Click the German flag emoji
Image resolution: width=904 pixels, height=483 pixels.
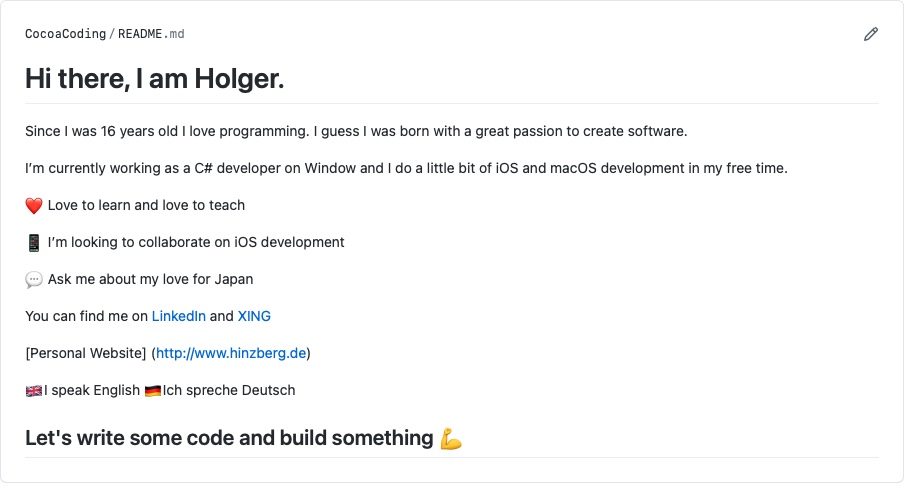[x=153, y=391]
